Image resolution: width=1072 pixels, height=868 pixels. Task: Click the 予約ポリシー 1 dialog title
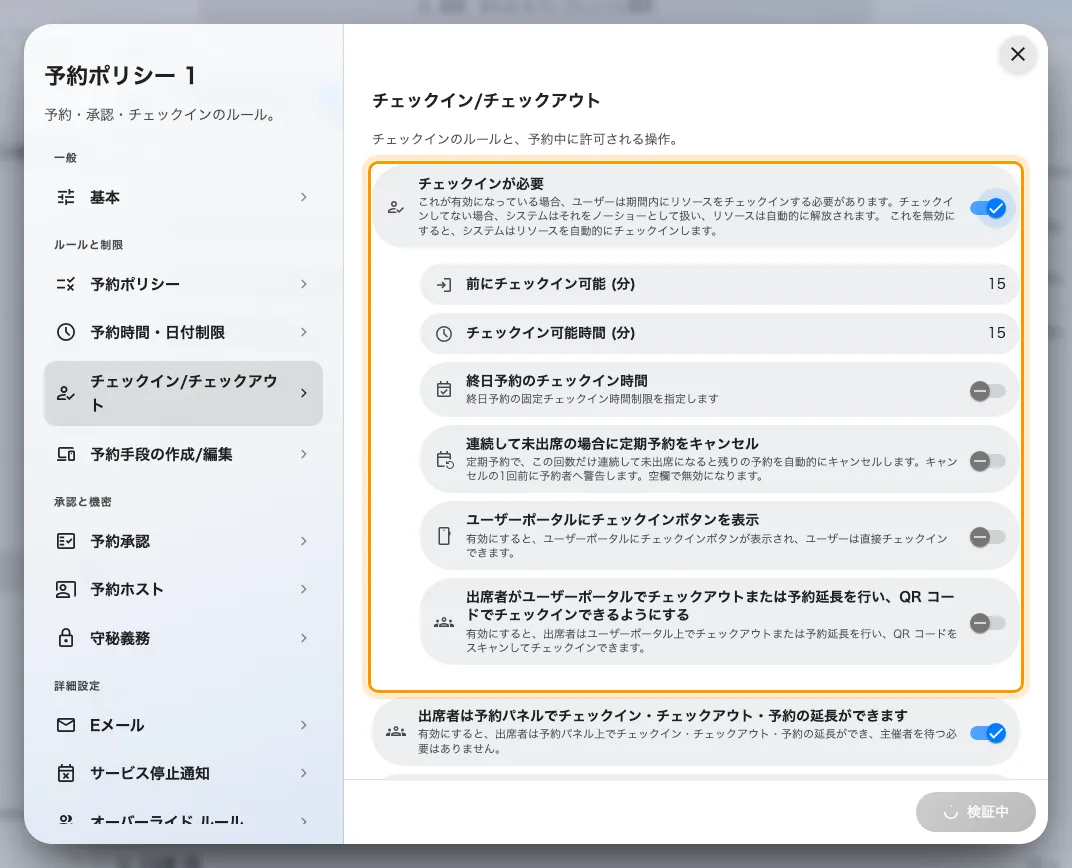pos(121,75)
